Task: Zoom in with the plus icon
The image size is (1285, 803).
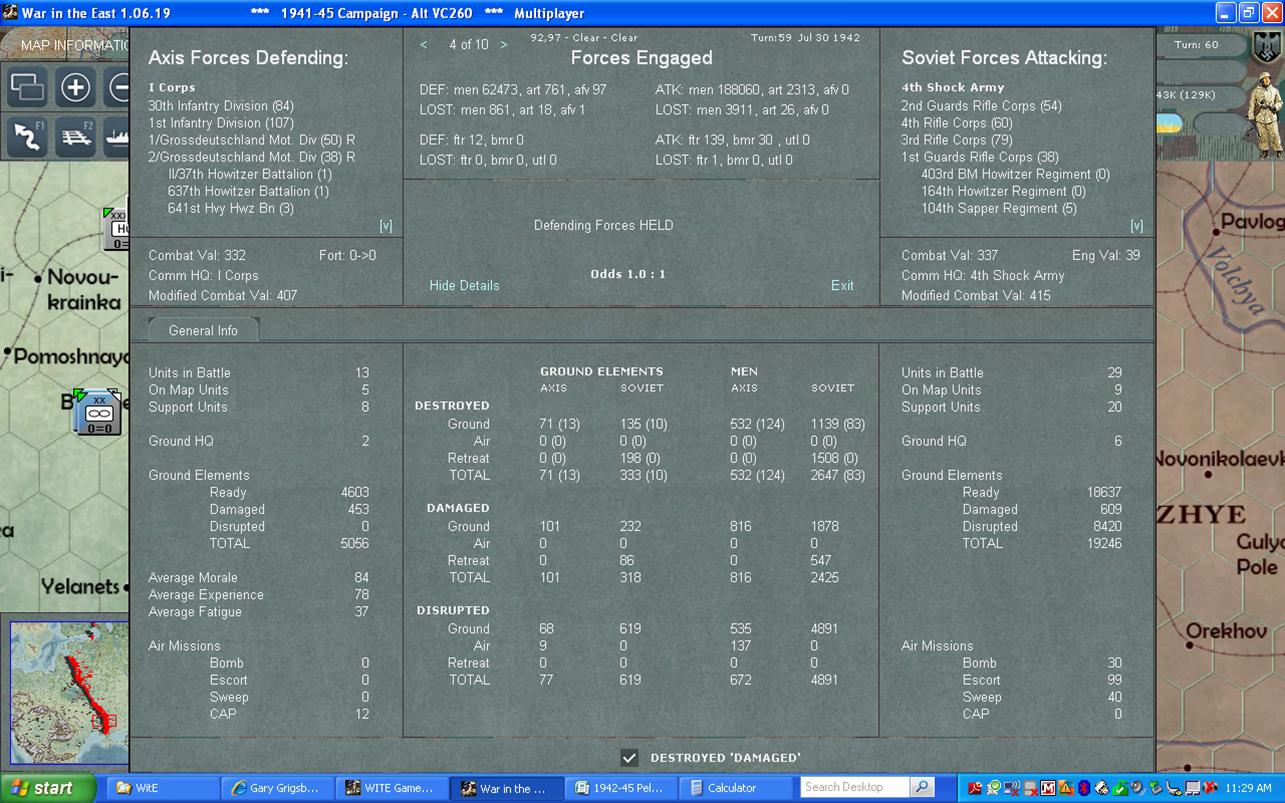Action: (76, 87)
